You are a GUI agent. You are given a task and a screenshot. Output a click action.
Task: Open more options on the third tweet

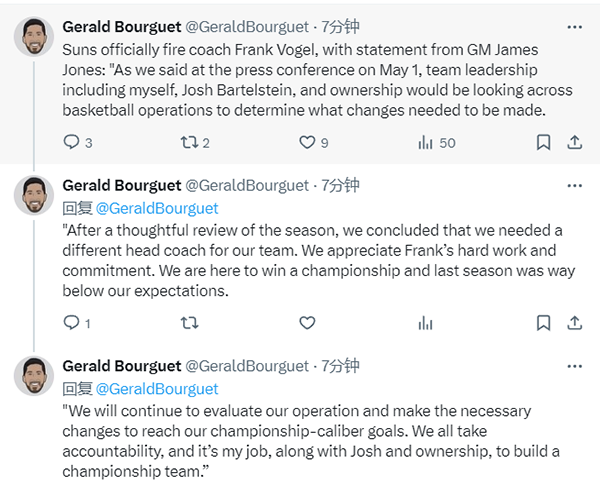coord(574,367)
